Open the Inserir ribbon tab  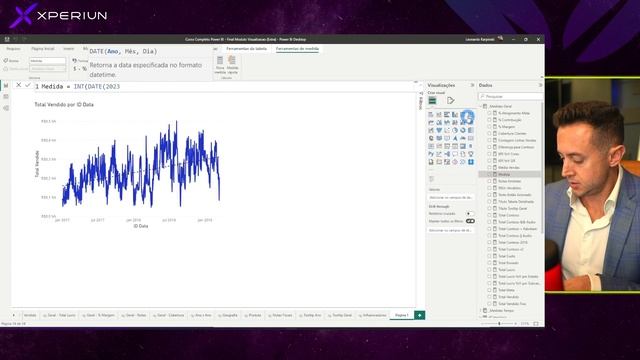click(x=69, y=49)
